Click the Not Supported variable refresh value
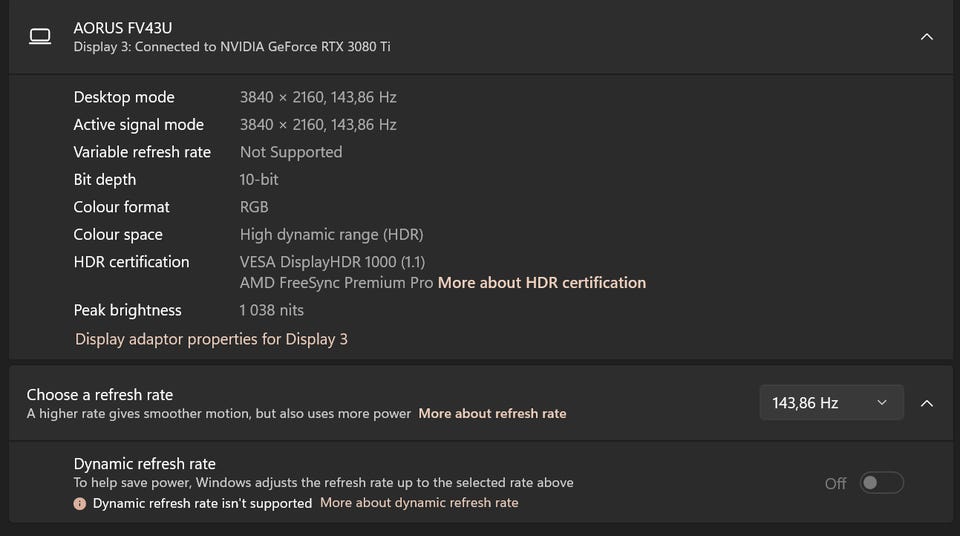The height and width of the screenshot is (536, 960). (x=291, y=152)
